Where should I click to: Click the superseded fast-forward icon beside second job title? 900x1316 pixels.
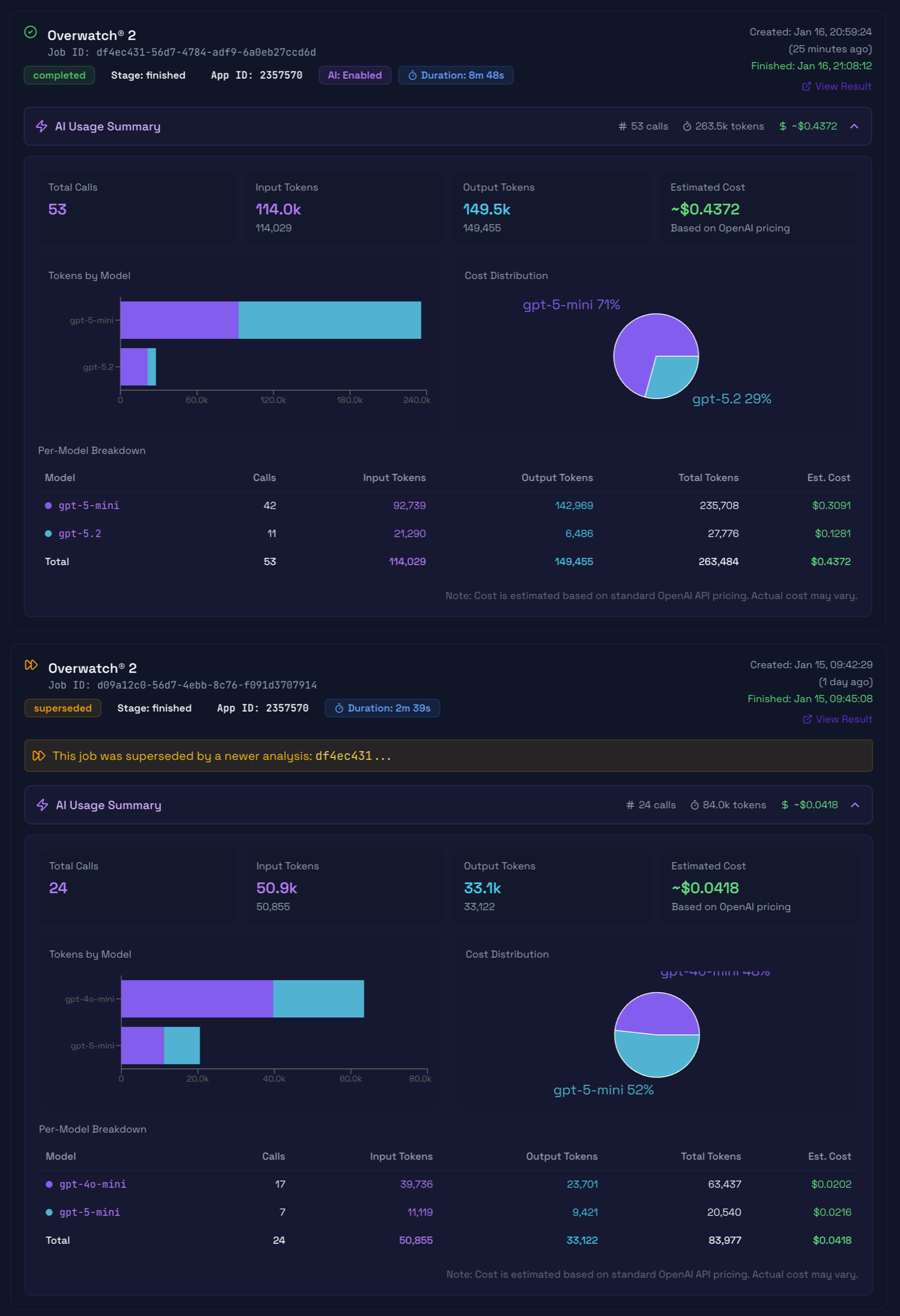31,665
